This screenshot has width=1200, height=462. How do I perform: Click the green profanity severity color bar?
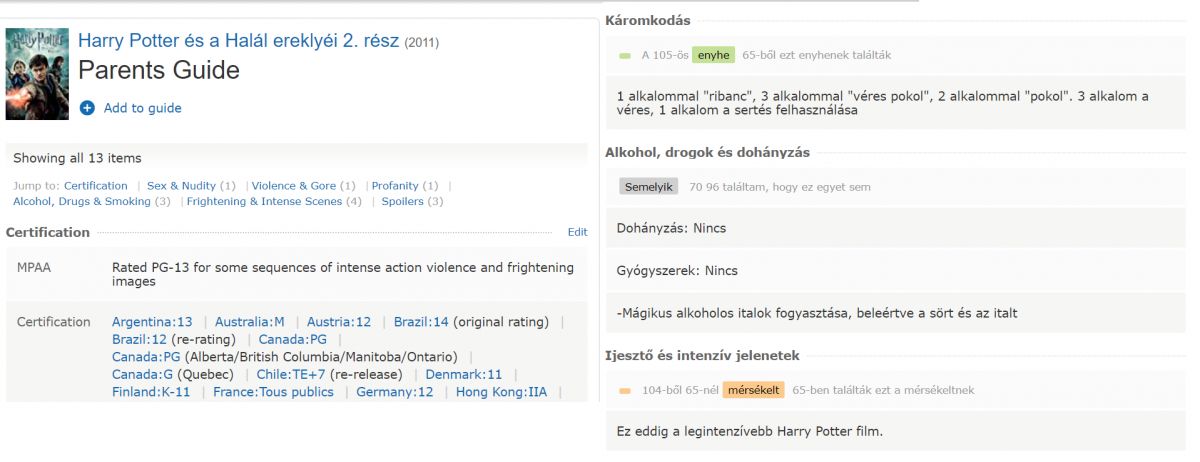[x=625, y=55]
